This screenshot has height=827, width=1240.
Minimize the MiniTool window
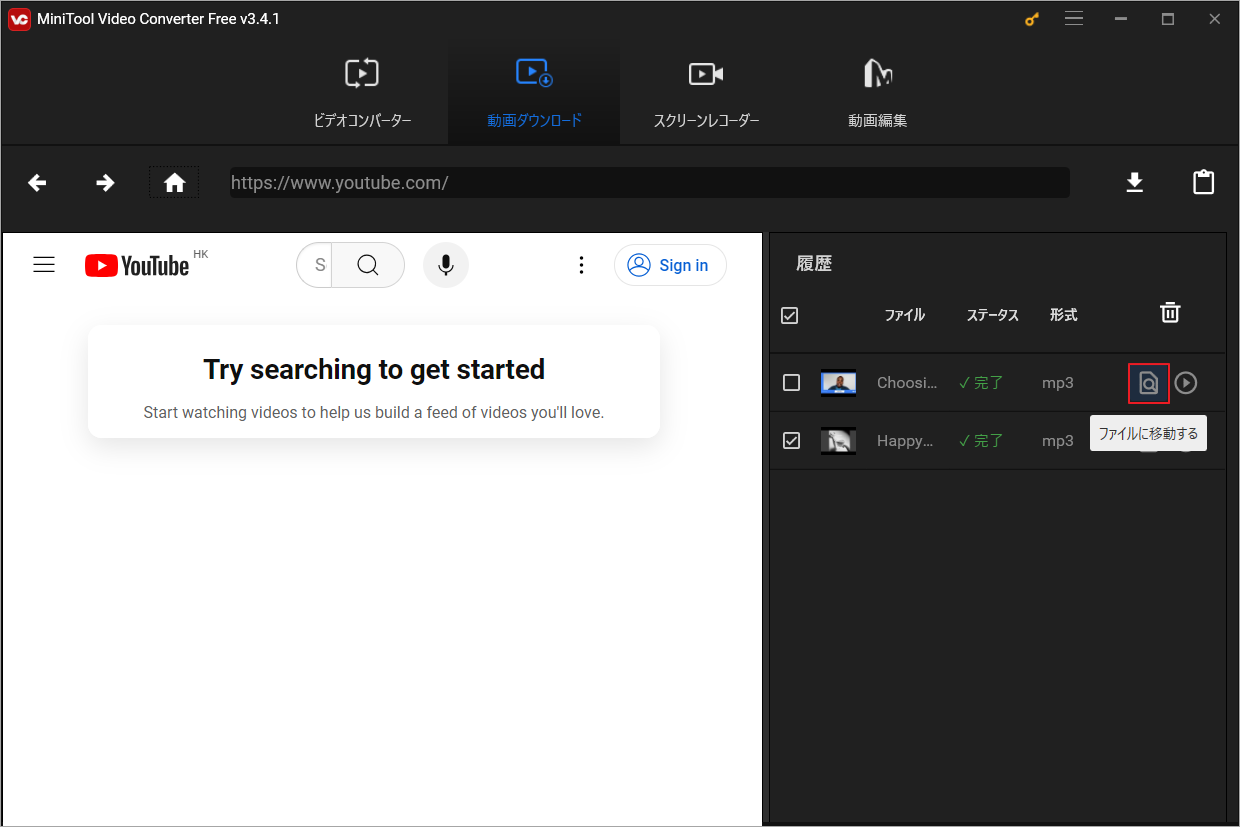tap(1121, 19)
